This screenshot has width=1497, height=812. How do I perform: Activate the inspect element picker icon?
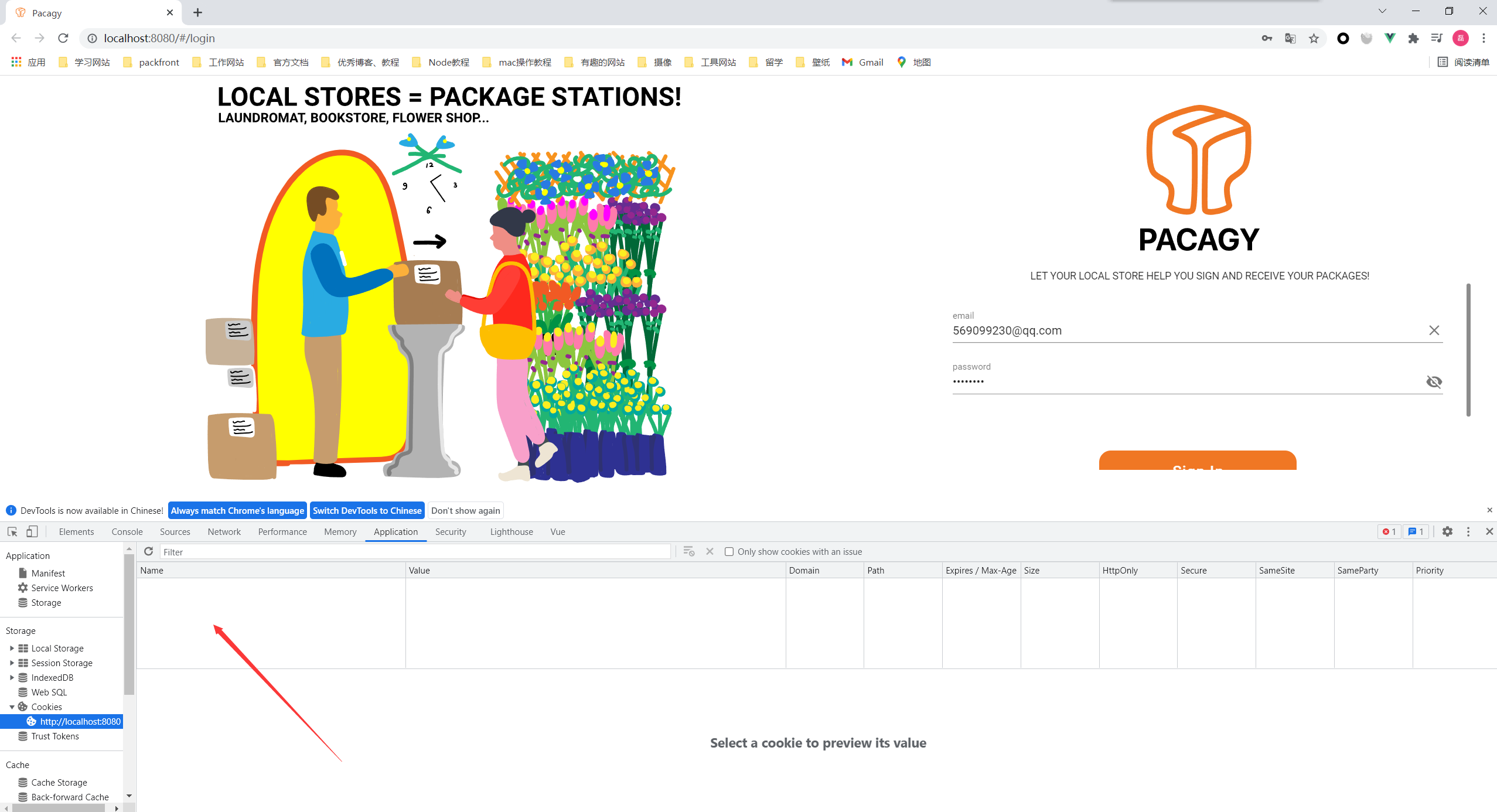12,531
